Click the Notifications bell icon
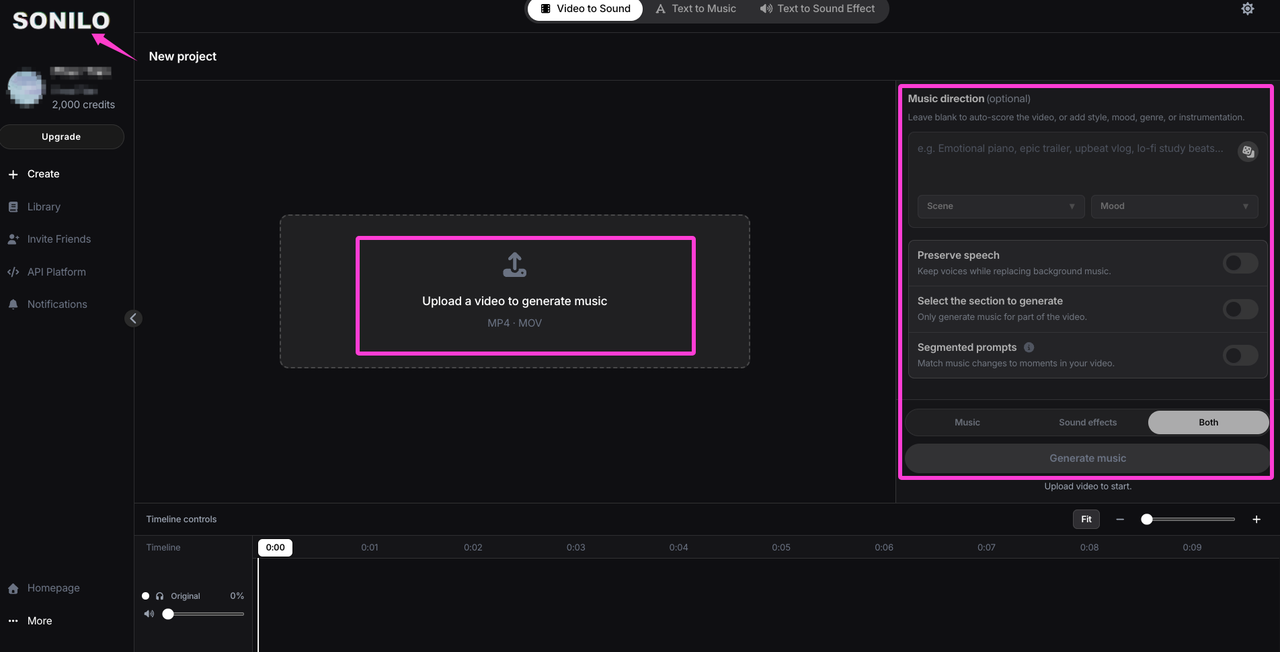Screen dimensions: 1280x652 13,304
